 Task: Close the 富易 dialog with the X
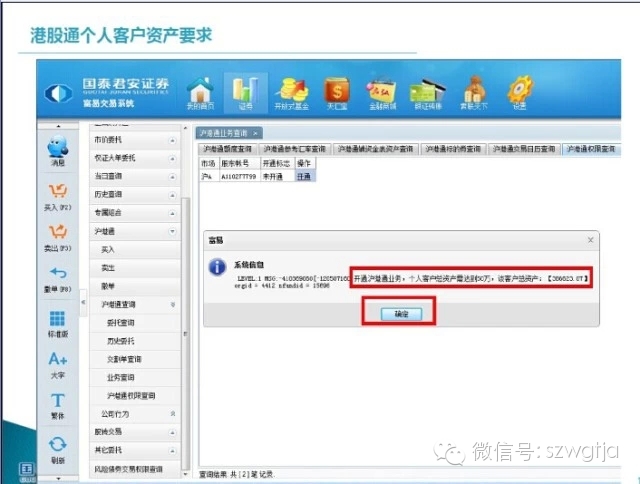coord(590,240)
